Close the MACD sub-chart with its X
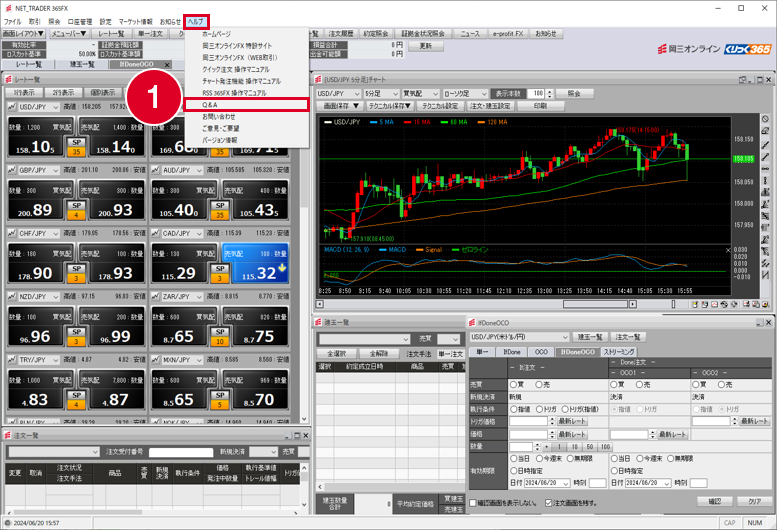The width and height of the screenshot is (778, 530). coord(728,250)
